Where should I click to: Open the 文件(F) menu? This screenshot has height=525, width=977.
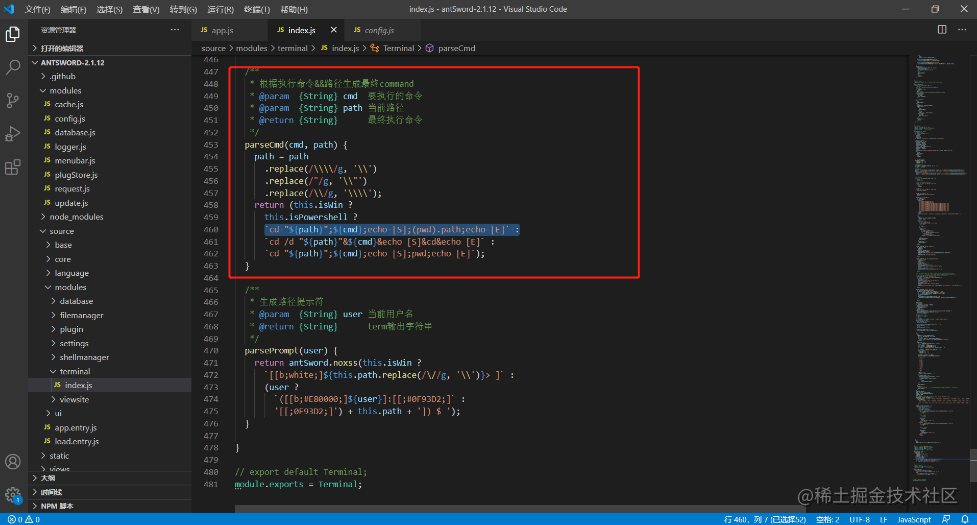click(37, 9)
